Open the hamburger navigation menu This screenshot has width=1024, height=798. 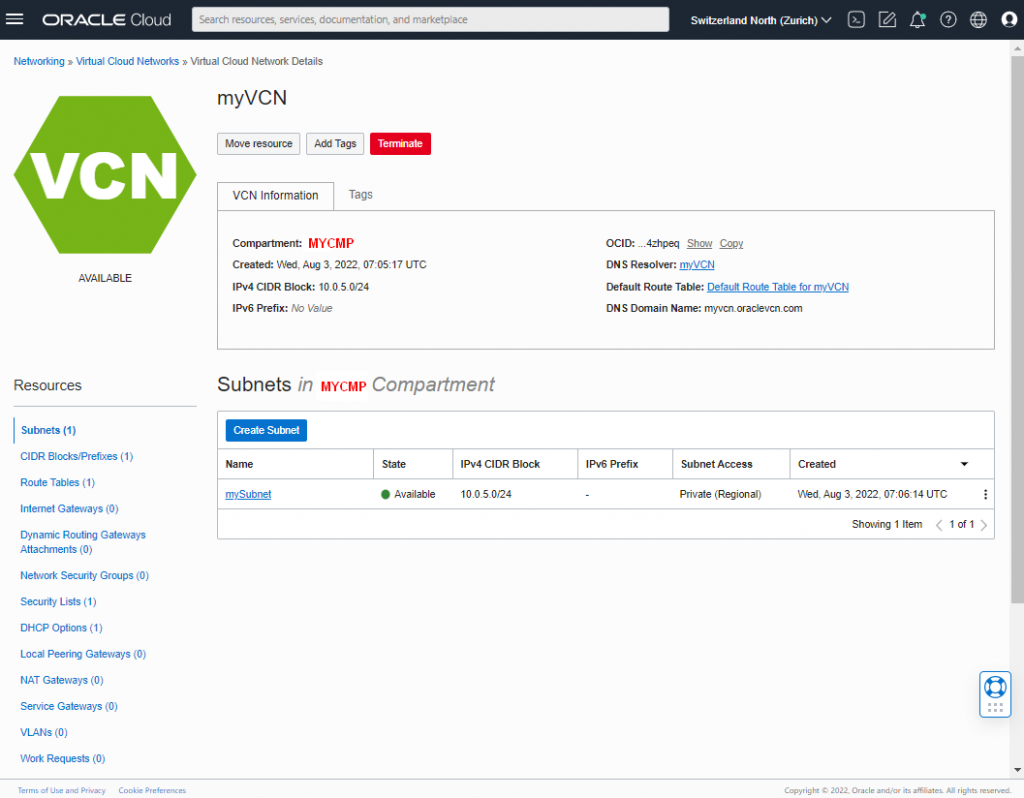14,20
